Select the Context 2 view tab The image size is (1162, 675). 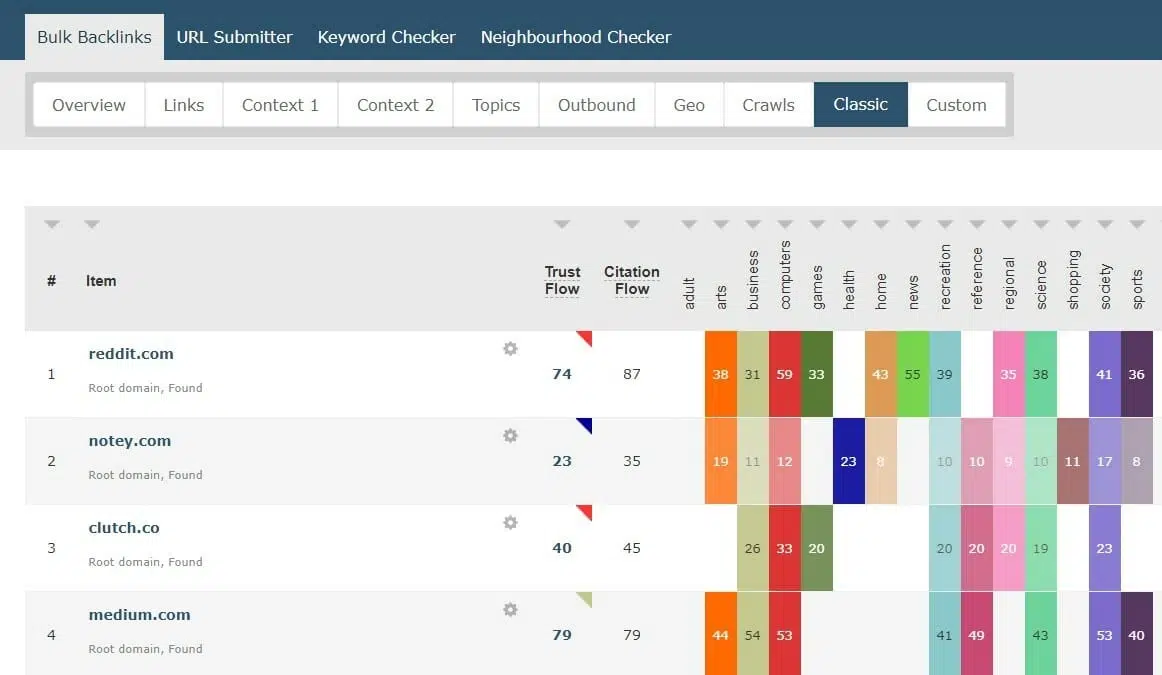coord(395,104)
